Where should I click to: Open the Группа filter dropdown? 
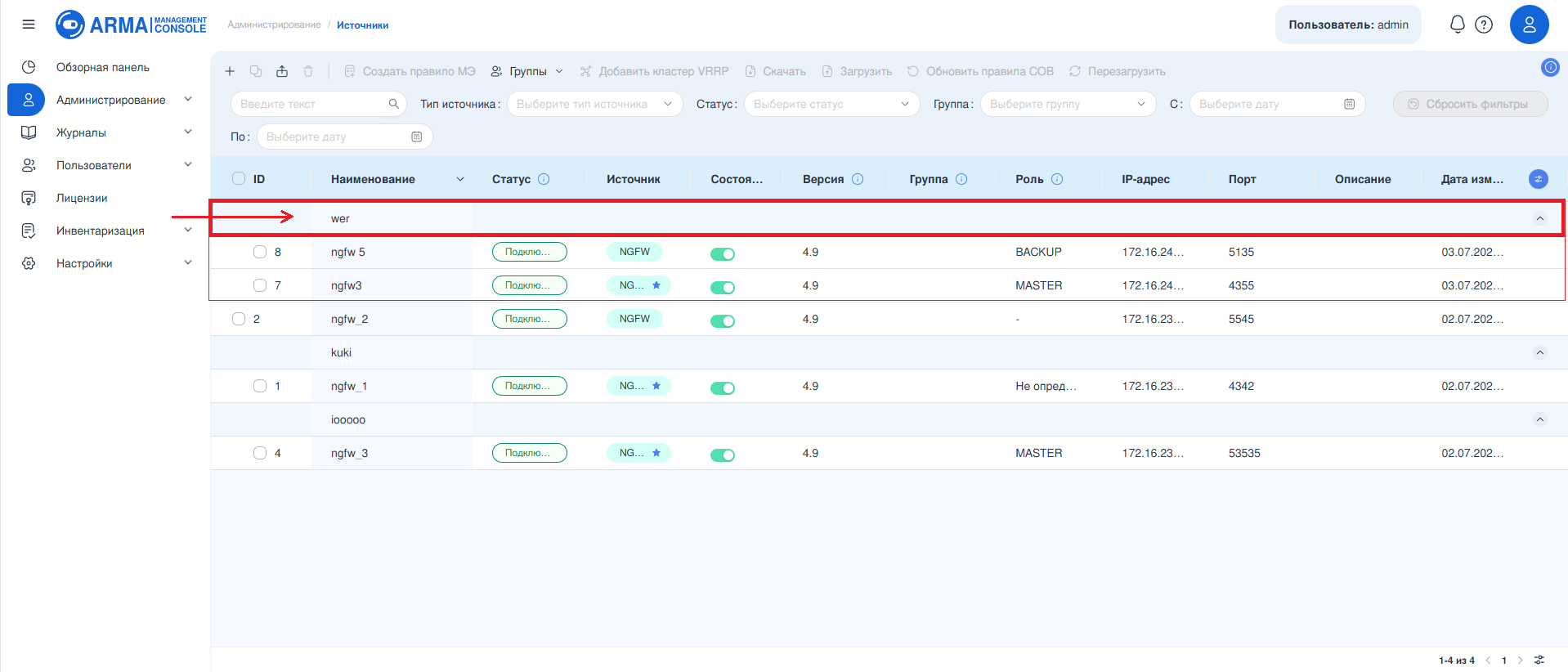pos(1068,104)
